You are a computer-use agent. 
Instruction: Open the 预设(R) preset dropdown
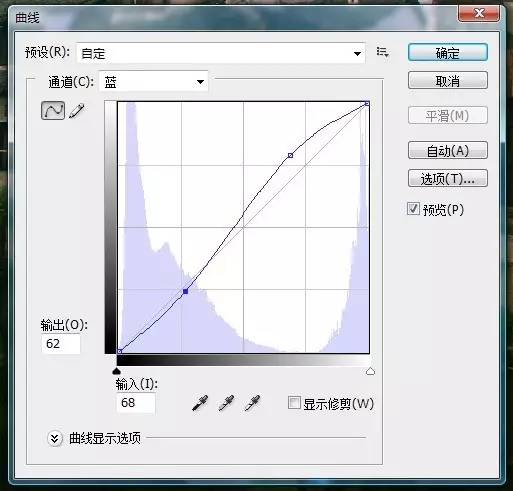coord(221,53)
